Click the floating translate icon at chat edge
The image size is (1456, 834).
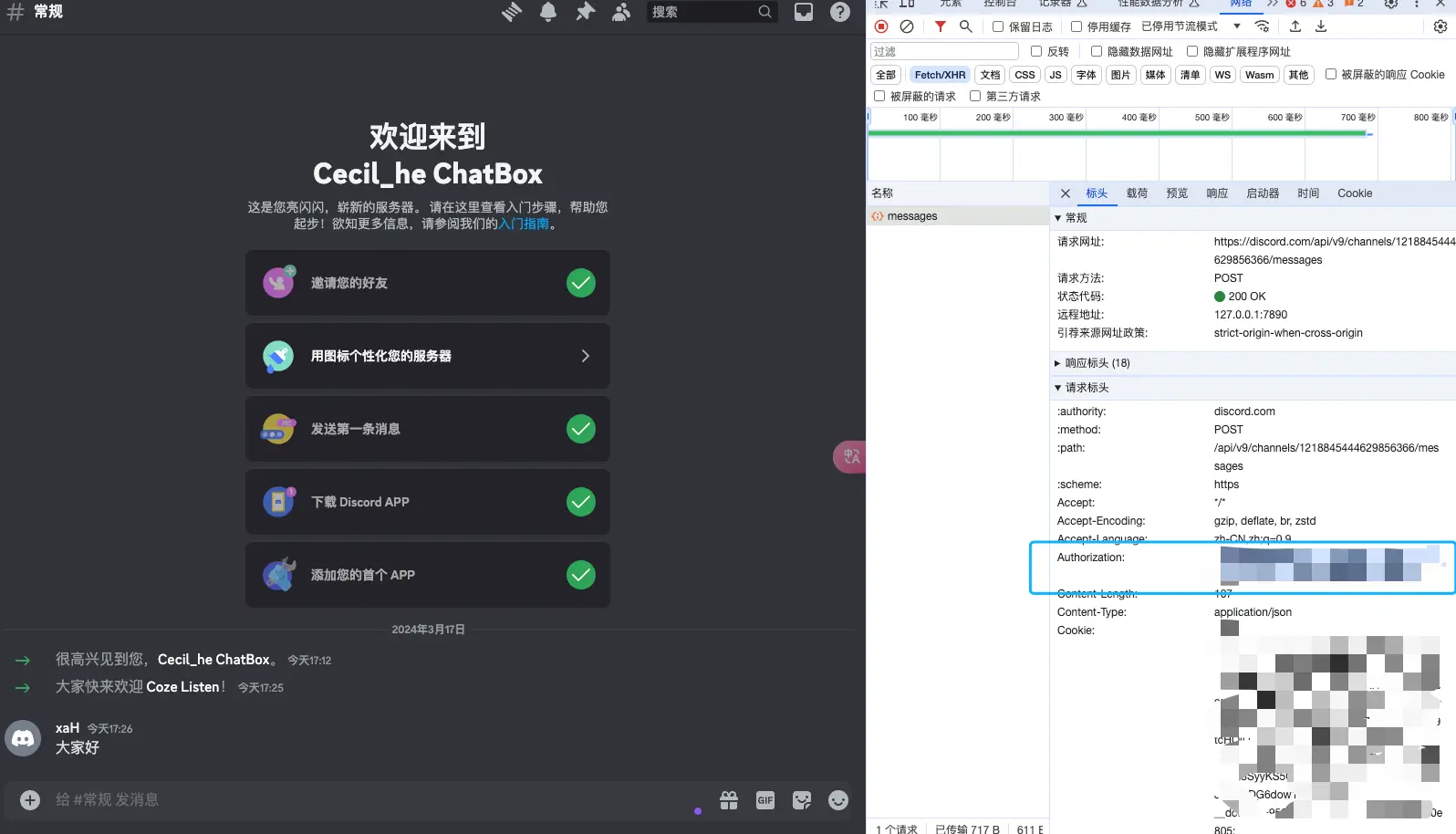tap(850, 456)
